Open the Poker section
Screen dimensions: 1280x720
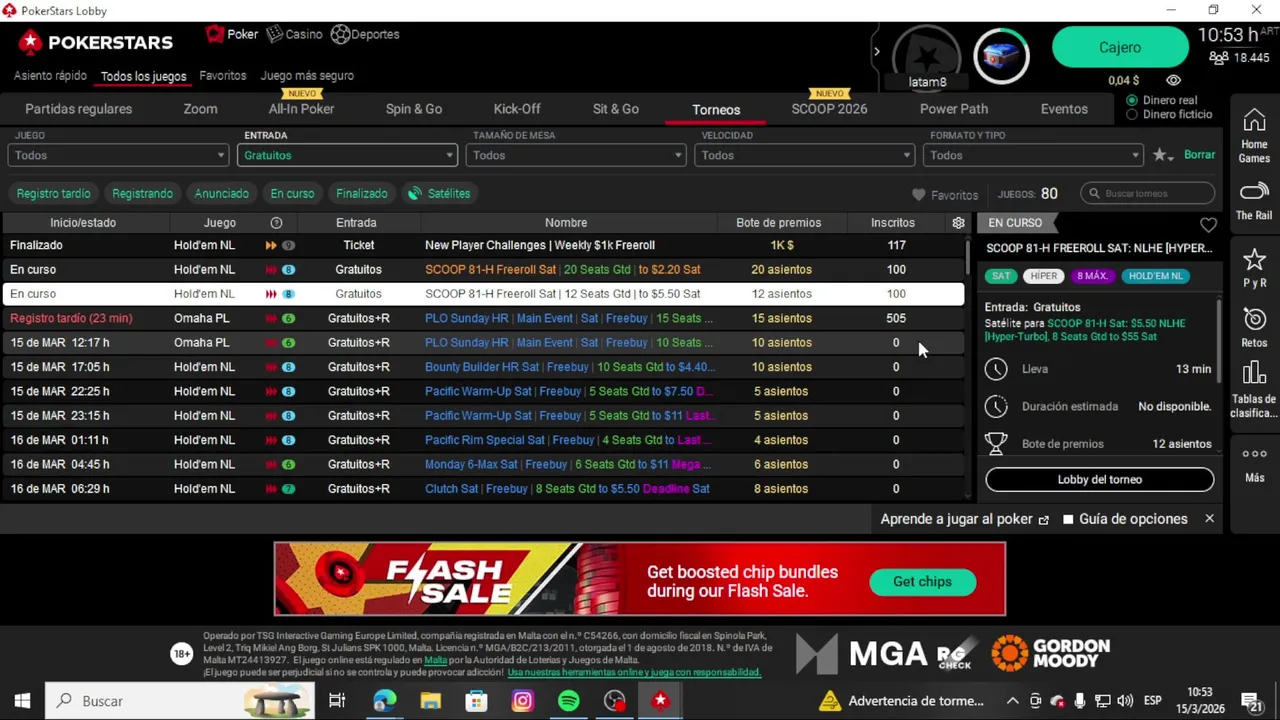[232, 34]
